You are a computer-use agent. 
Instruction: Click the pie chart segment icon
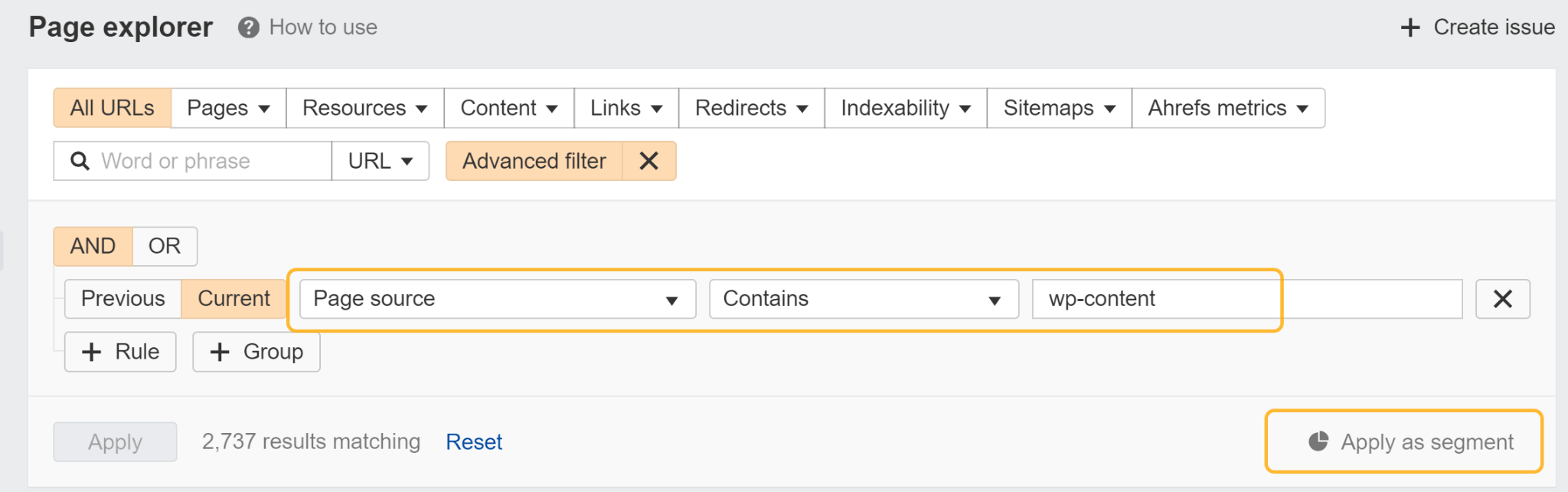click(1318, 442)
